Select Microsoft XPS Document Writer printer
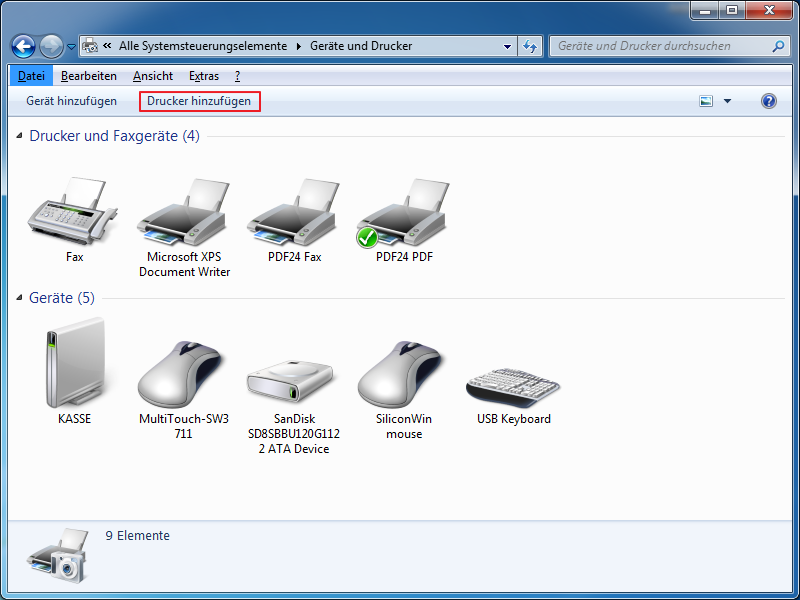800x600 pixels. 184,215
